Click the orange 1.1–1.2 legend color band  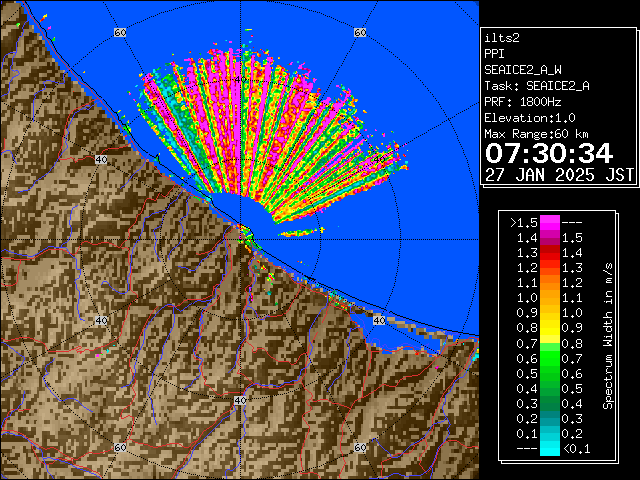[x=549, y=283]
